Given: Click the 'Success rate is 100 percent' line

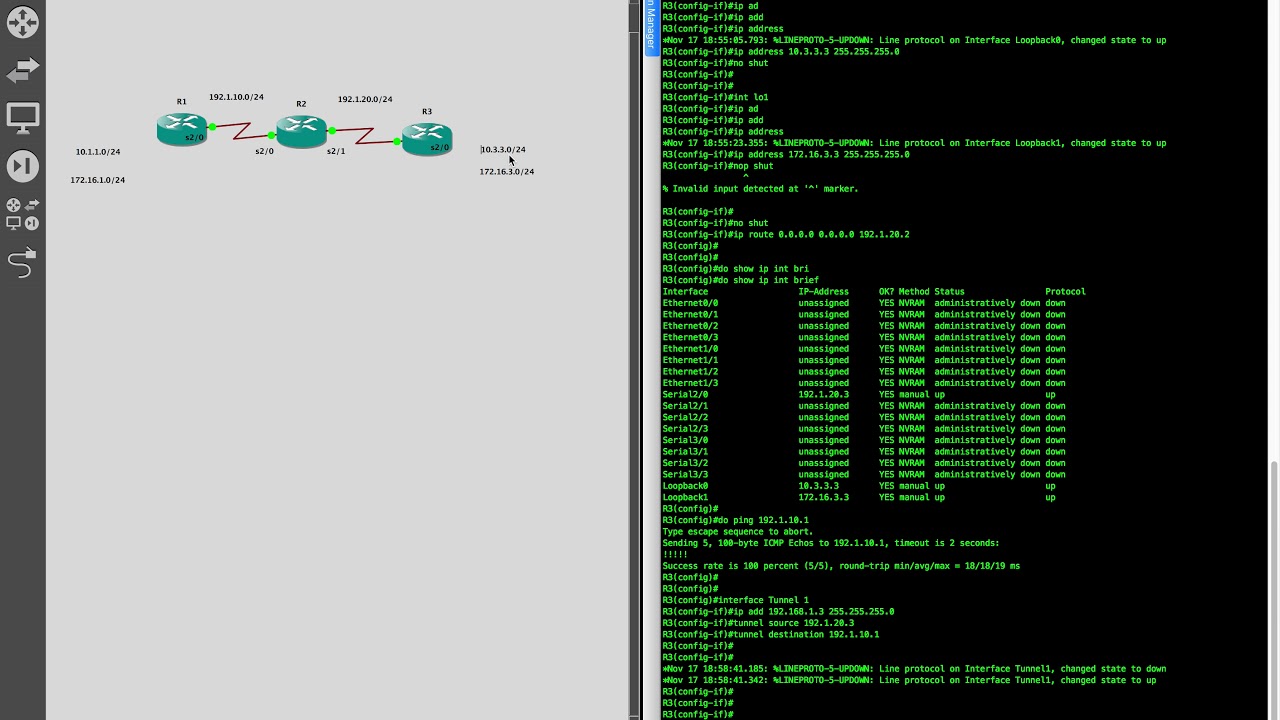Looking at the screenshot, I should pyautogui.click(x=841, y=566).
